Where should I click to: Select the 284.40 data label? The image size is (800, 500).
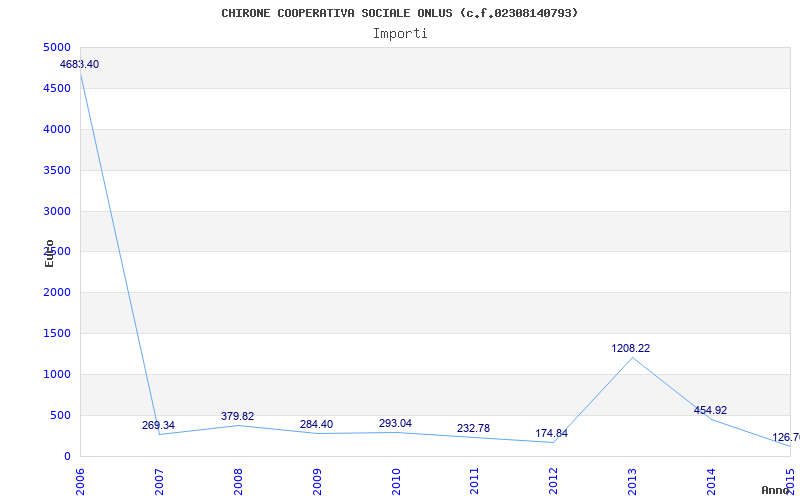pyautogui.click(x=316, y=424)
